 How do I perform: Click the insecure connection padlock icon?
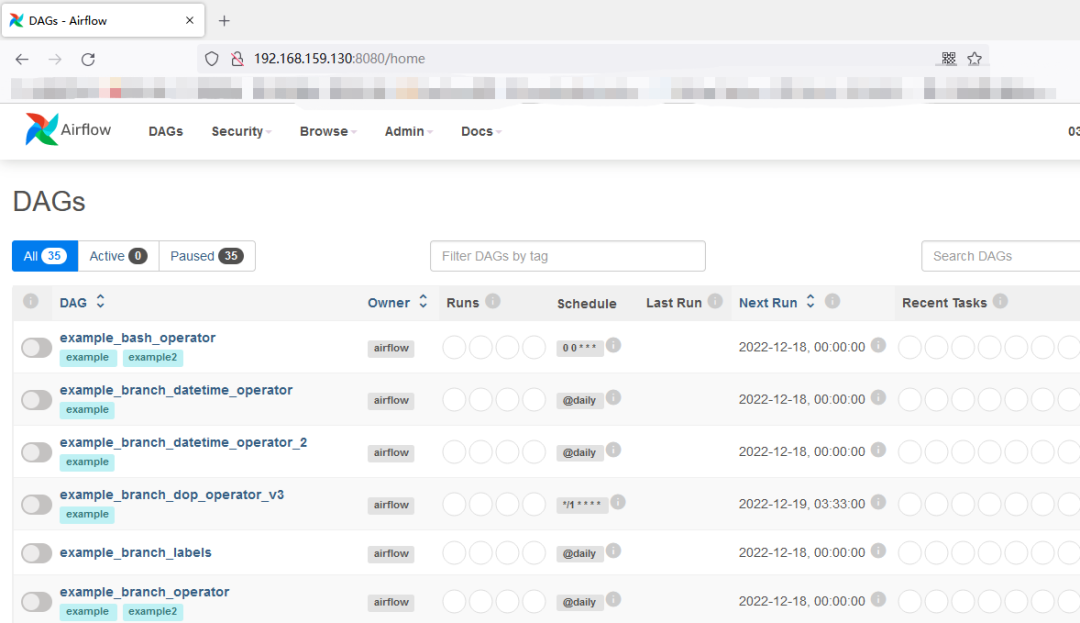pyautogui.click(x=238, y=59)
